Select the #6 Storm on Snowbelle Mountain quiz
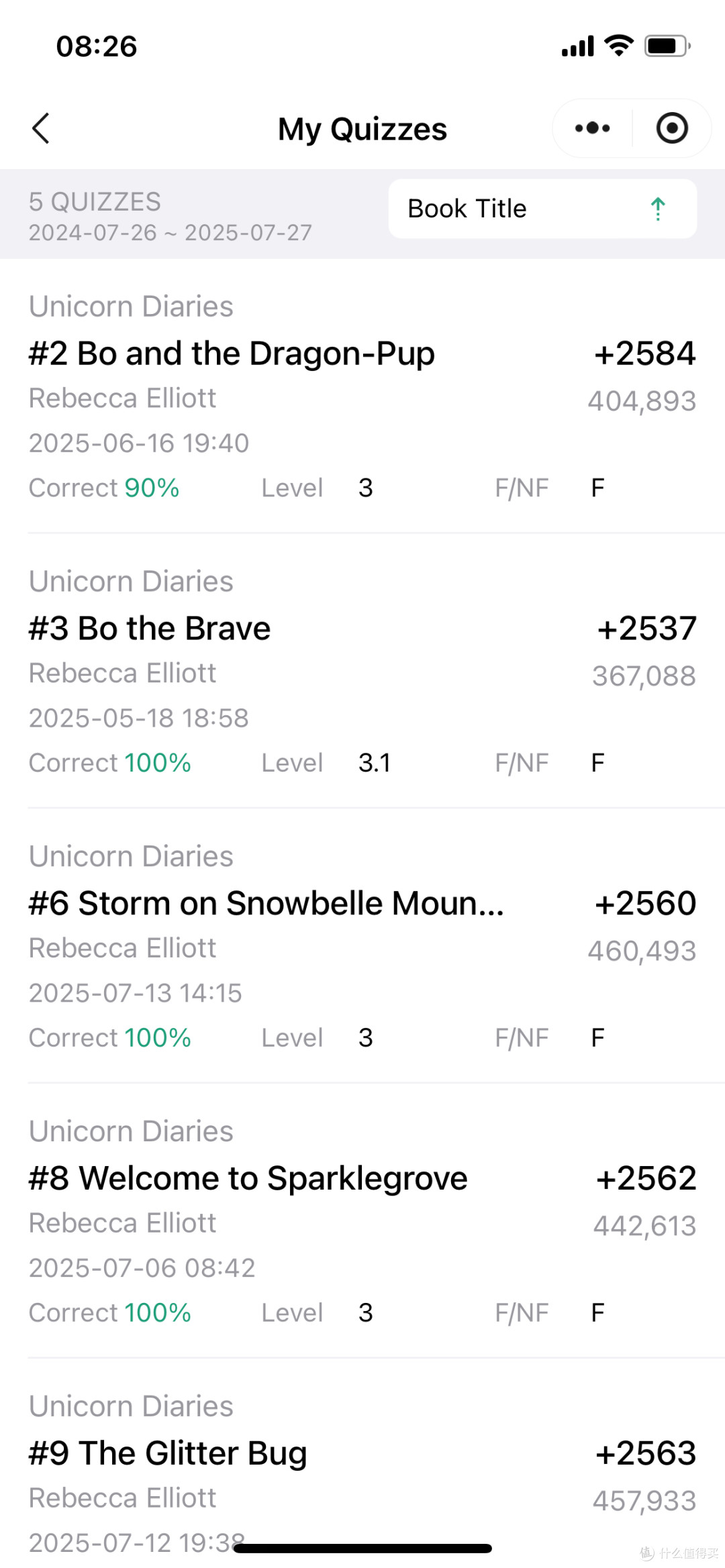 point(362,946)
